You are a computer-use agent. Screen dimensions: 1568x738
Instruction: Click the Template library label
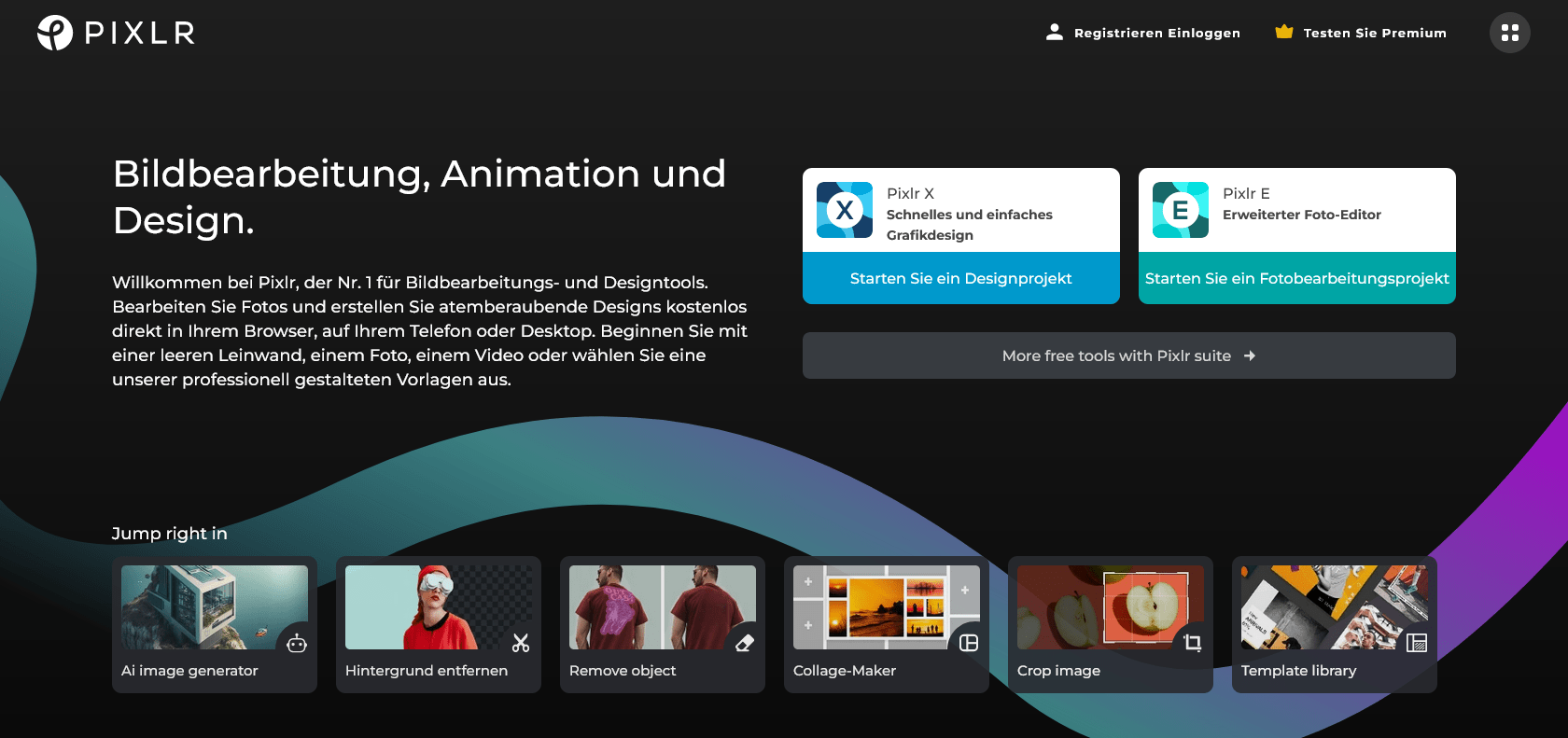[1298, 671]
